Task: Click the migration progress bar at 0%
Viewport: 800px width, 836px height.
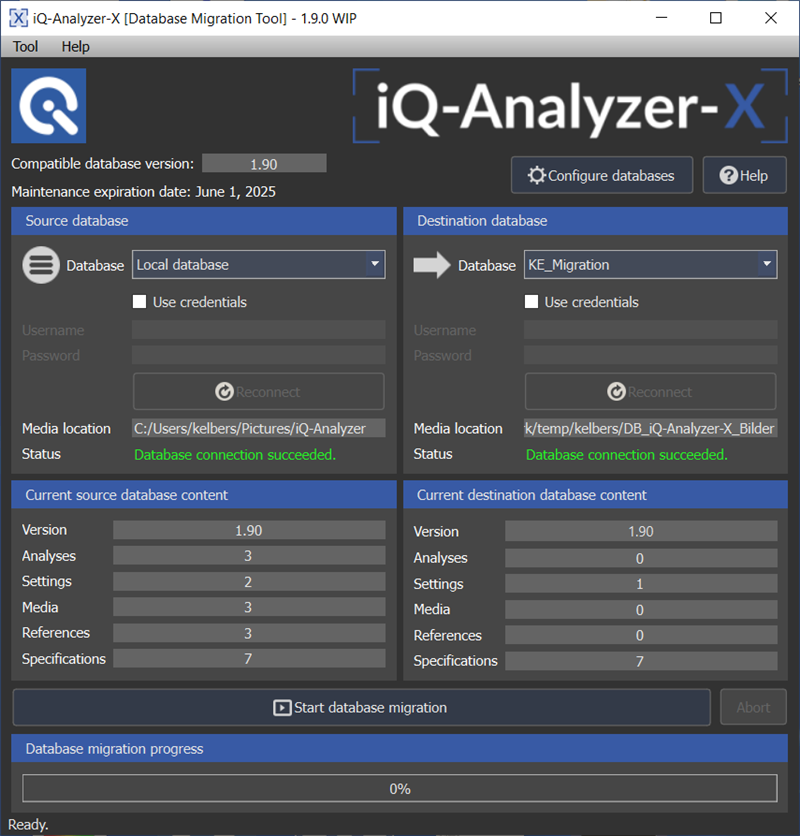Action: pos(399,788)
